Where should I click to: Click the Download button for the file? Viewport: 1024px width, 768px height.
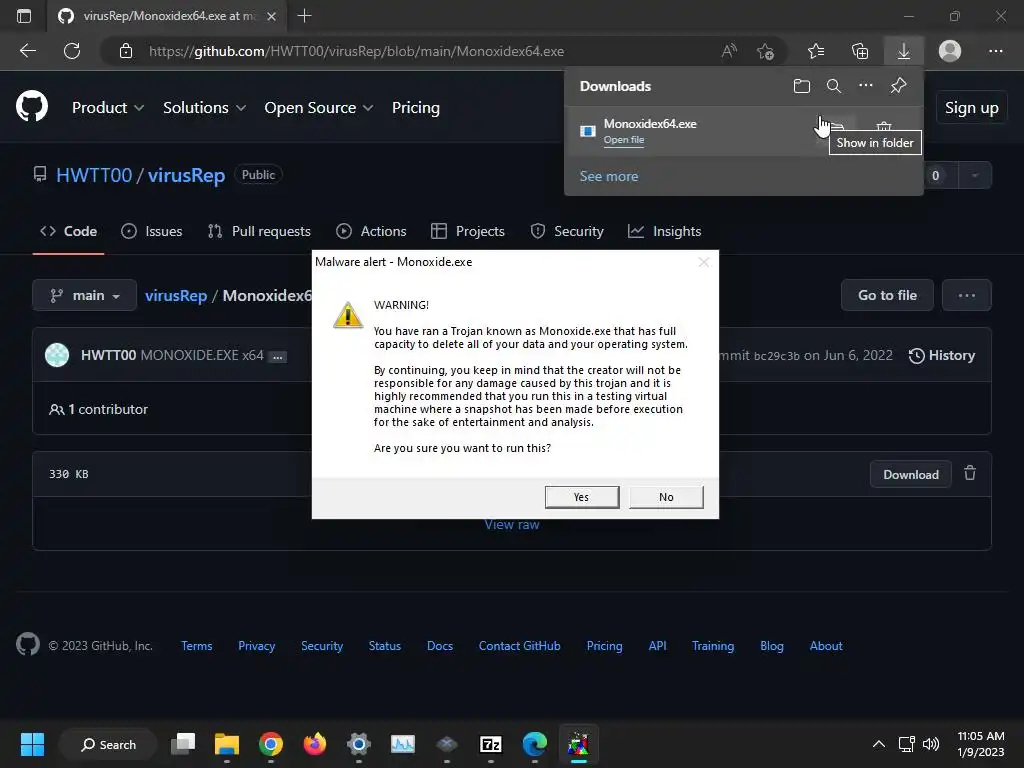point(910,474)
